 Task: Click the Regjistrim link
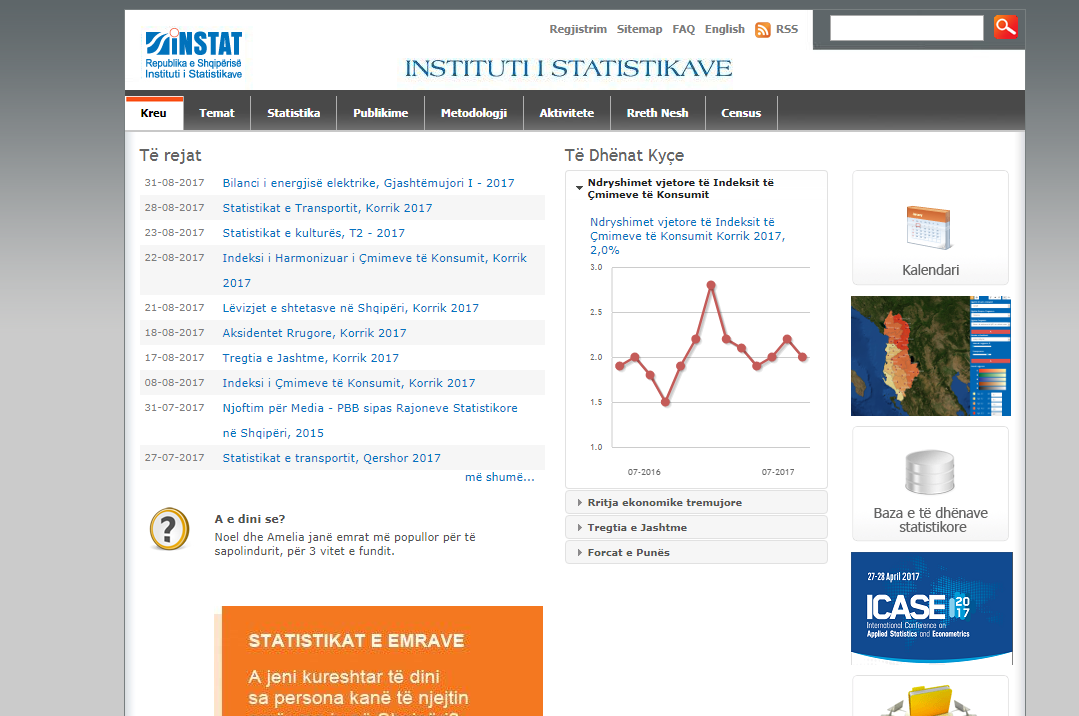click(578, 29)
